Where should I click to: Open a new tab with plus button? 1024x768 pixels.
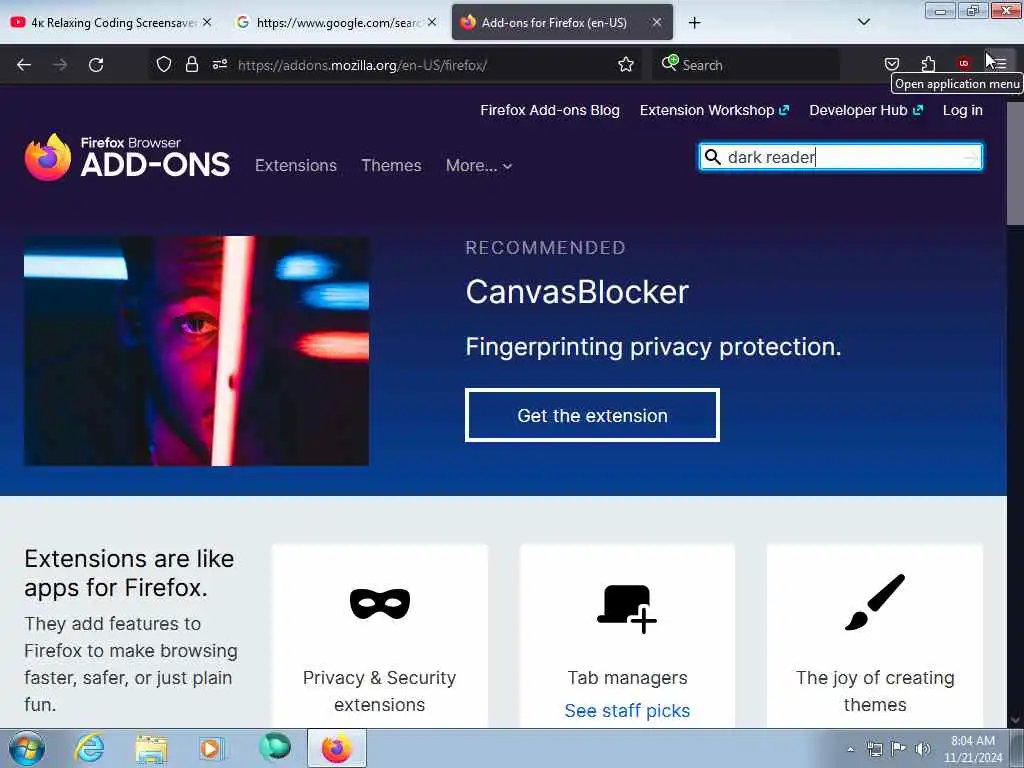tap(694, 23)
